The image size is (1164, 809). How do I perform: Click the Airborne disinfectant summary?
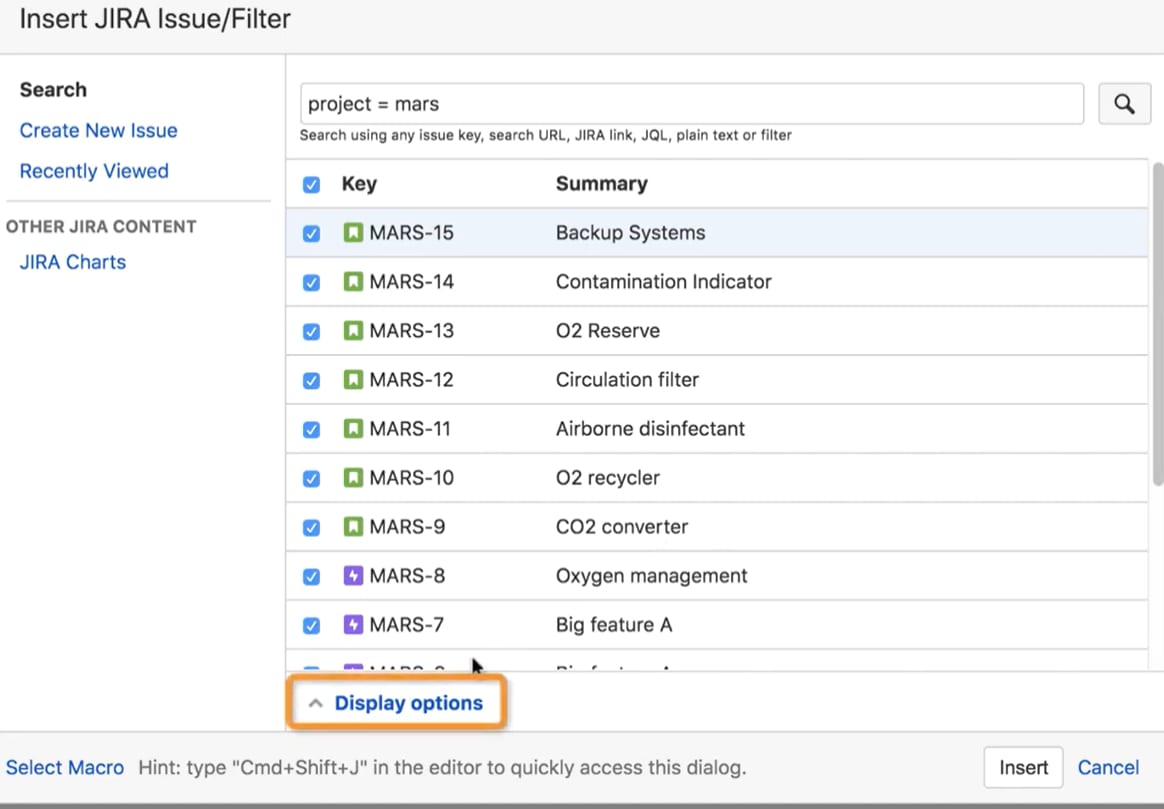650,429
